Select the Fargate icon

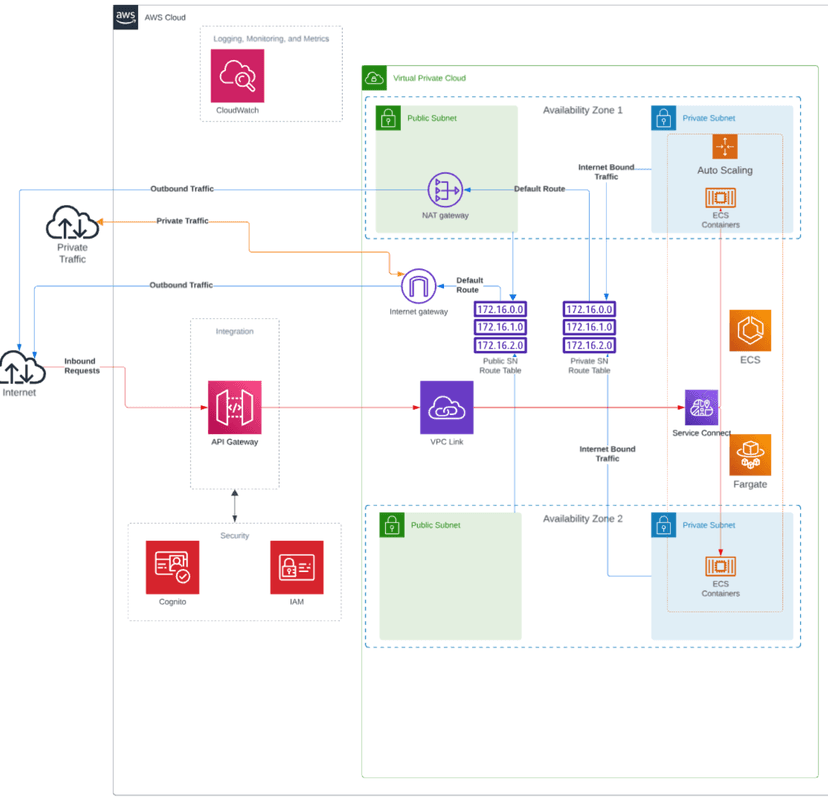click(750, 455)
